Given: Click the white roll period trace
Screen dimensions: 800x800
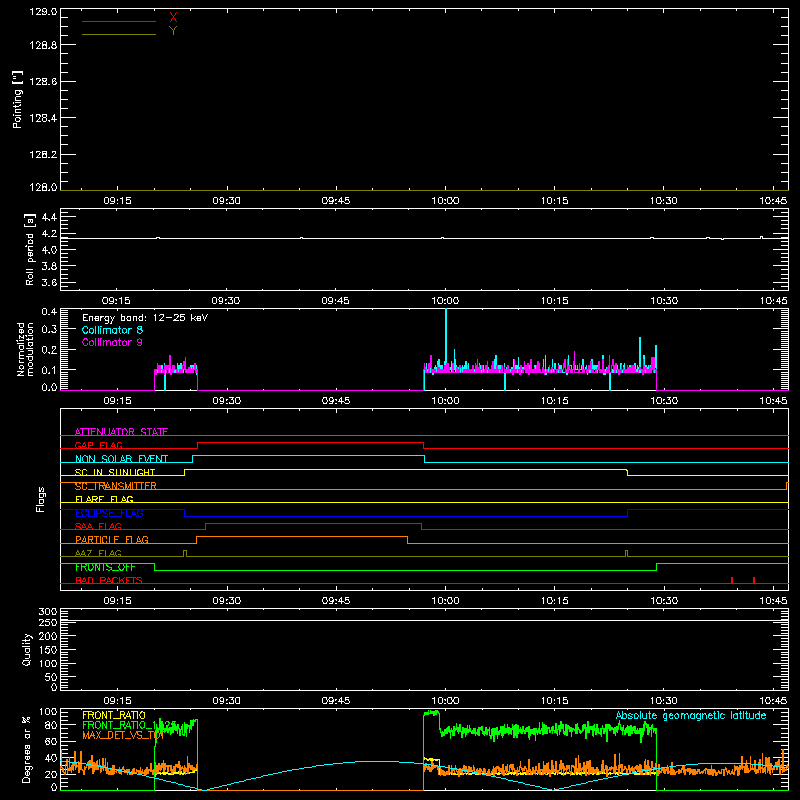Looking at the screenshot, I should point(423,238).
